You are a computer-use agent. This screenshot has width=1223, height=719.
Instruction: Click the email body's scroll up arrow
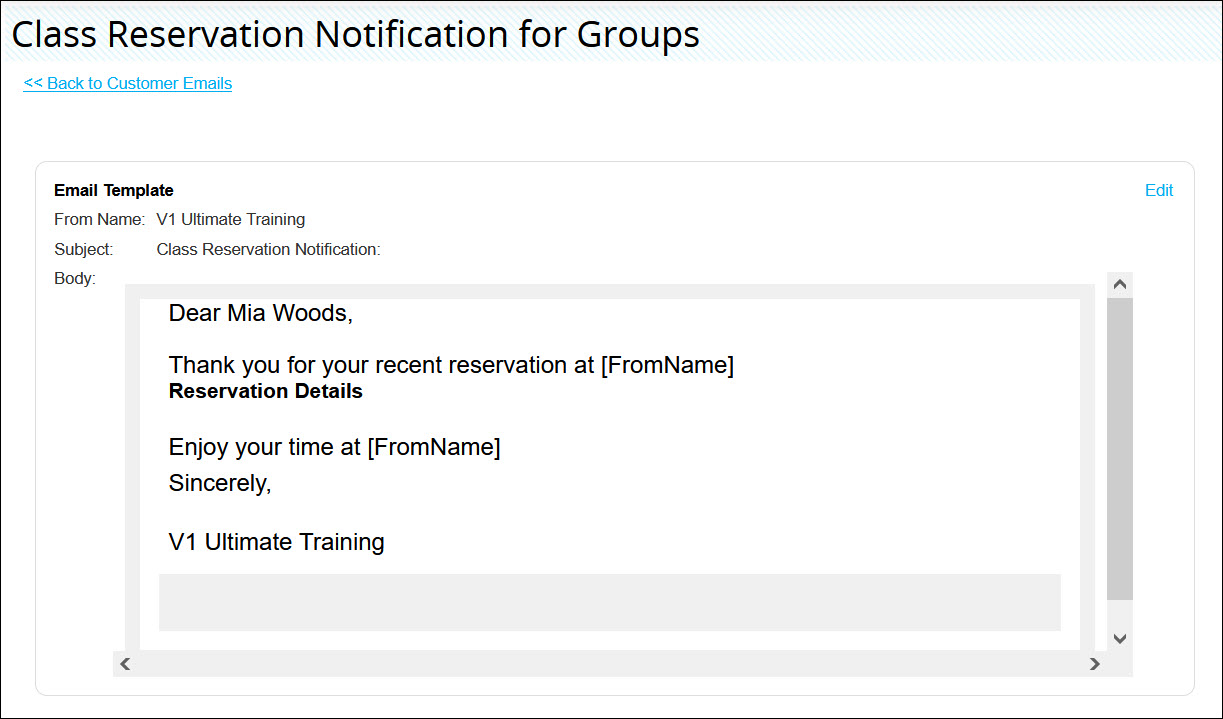point(1120,285)
